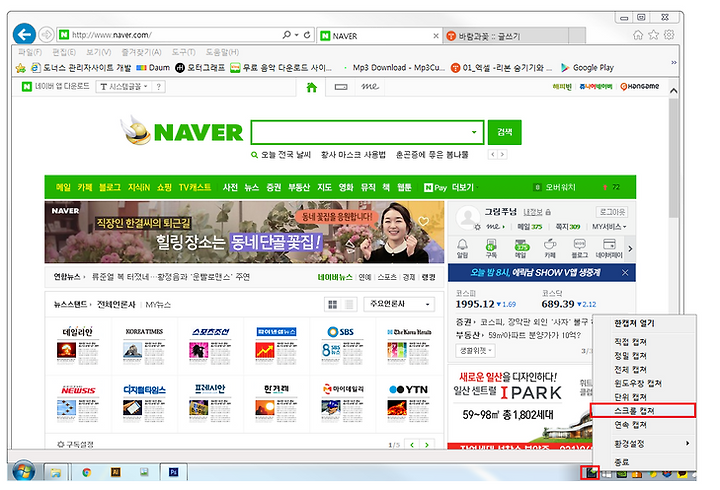Choose 종료 in the context menu
The image size is (720, 490).
coord(643,462)
